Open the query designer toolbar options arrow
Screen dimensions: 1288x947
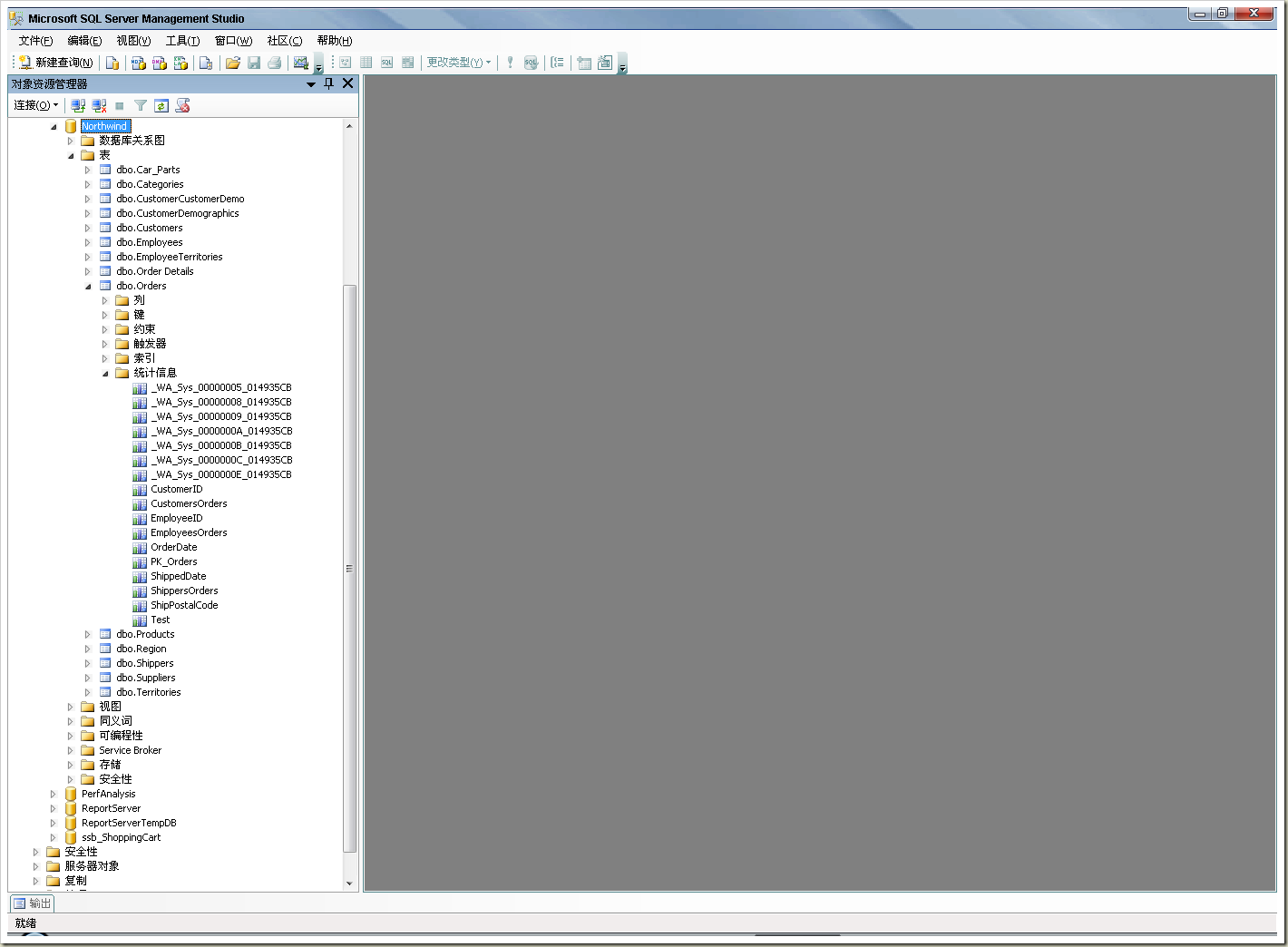pos(622,63)
